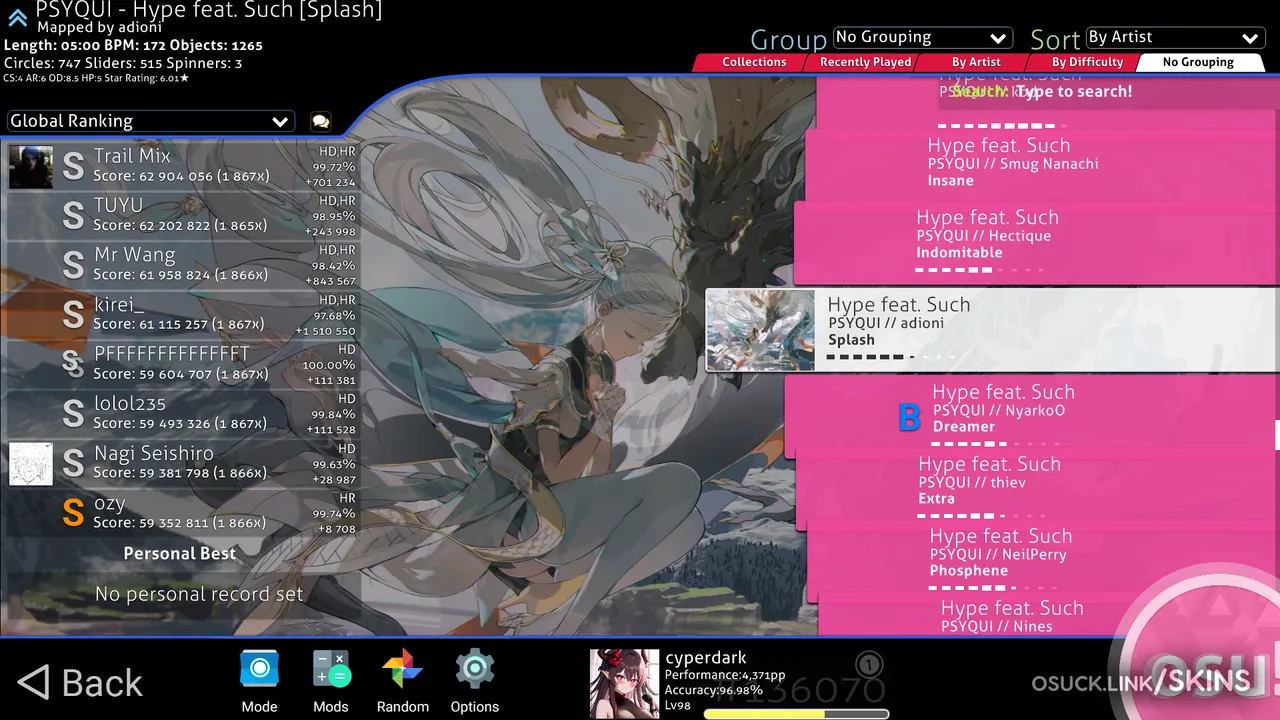Open the leaderboard chat bubble icon
This screenshot has width=1280, height=720.
pos(320,121)
